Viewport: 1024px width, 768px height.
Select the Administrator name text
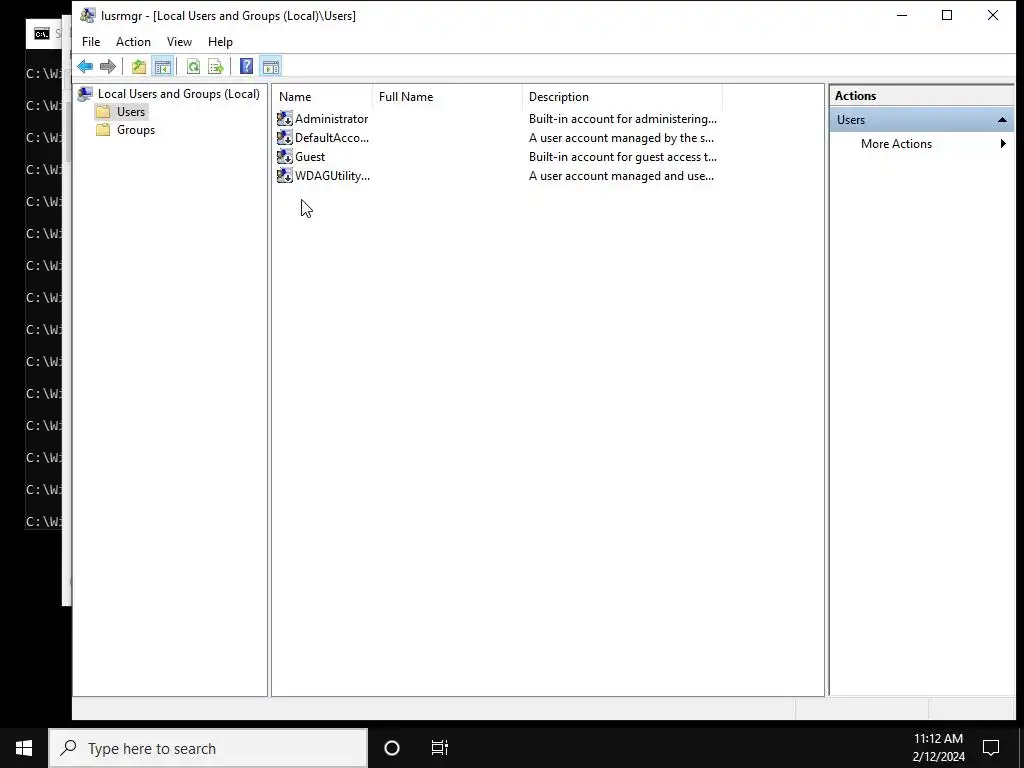tap(331, 119)
